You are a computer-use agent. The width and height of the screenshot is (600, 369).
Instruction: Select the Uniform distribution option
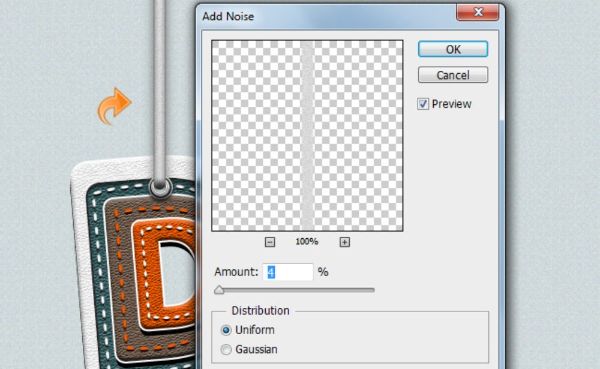pos(226,330)
